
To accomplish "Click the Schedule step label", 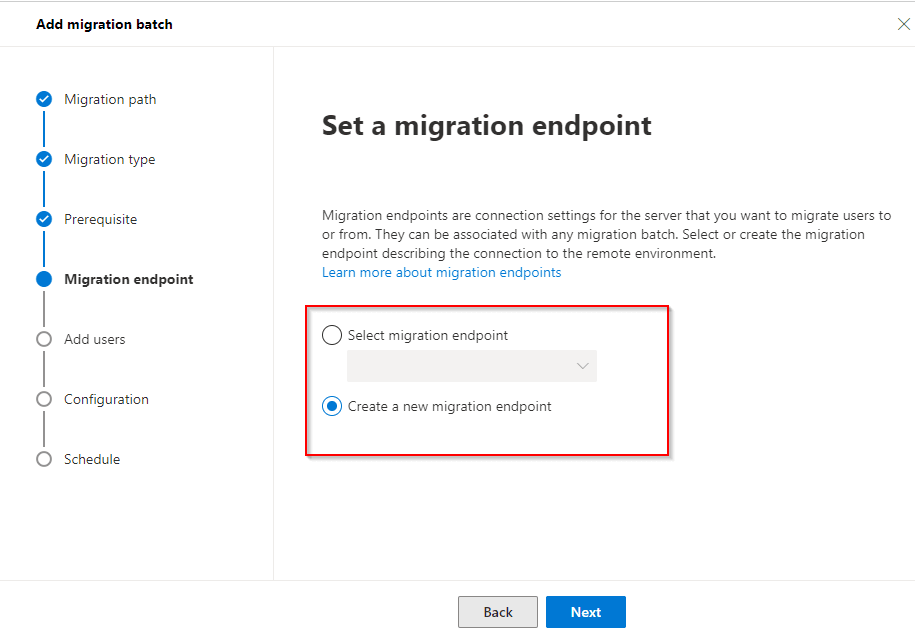I will coord(91,459).
